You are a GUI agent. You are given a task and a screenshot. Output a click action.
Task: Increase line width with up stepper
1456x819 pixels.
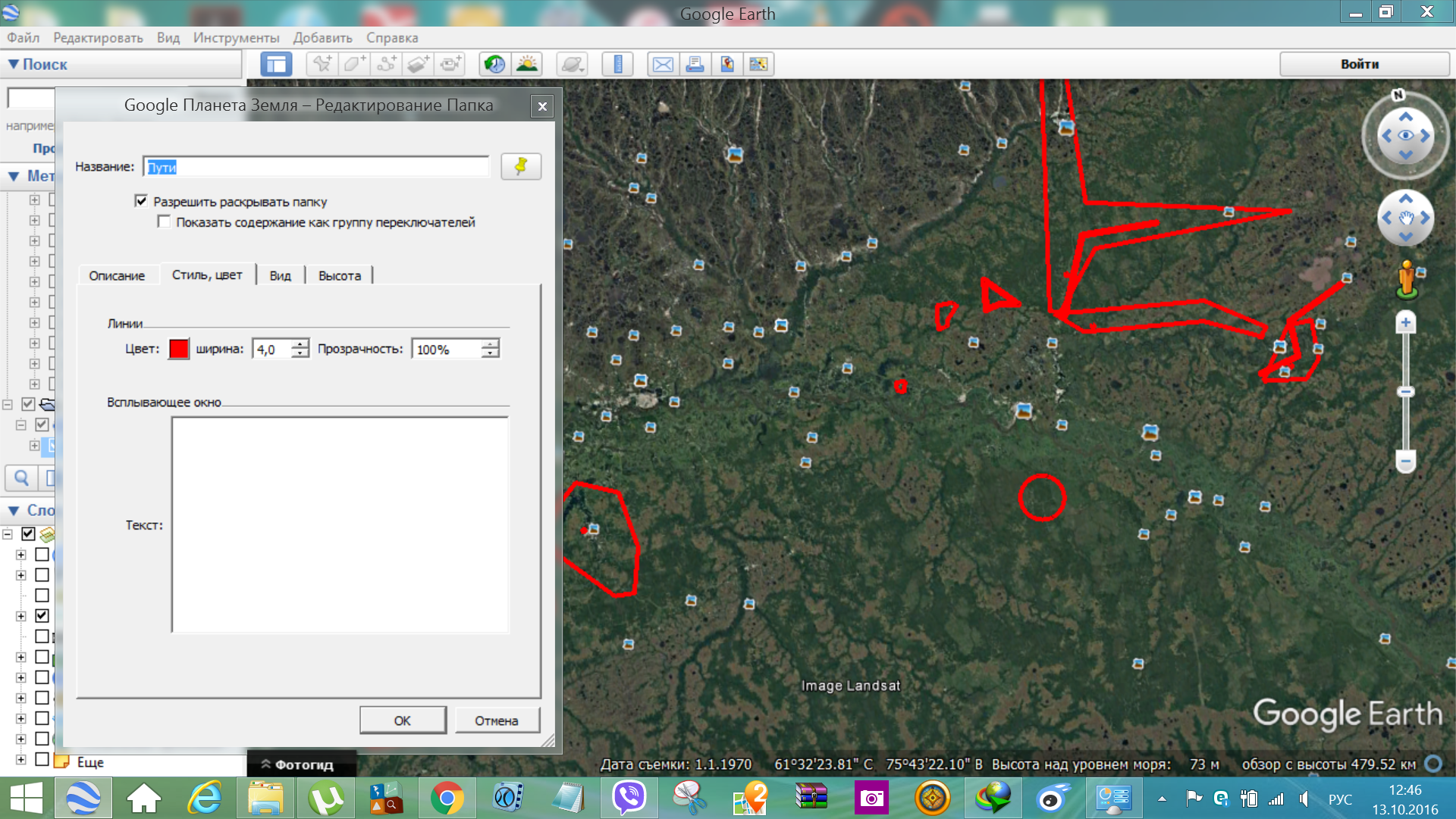click(301, 344)
